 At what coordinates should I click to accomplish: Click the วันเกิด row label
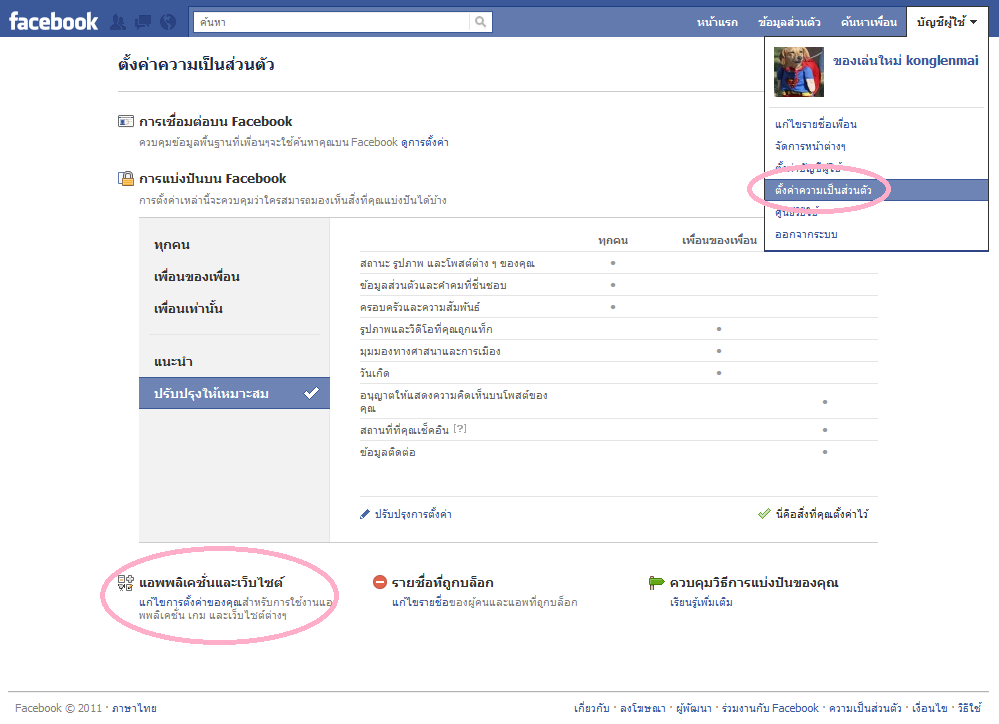(x=375, y=373)
